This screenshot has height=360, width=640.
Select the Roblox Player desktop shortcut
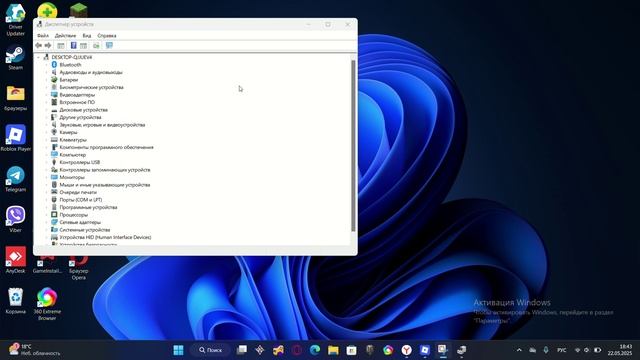(16, 138)
